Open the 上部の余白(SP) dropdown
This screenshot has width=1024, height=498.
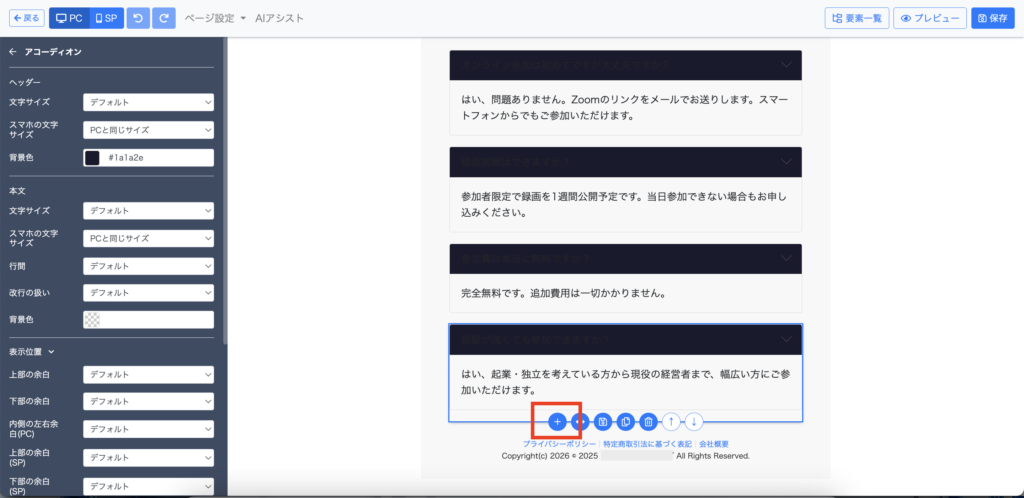click(x=148, y=458)
